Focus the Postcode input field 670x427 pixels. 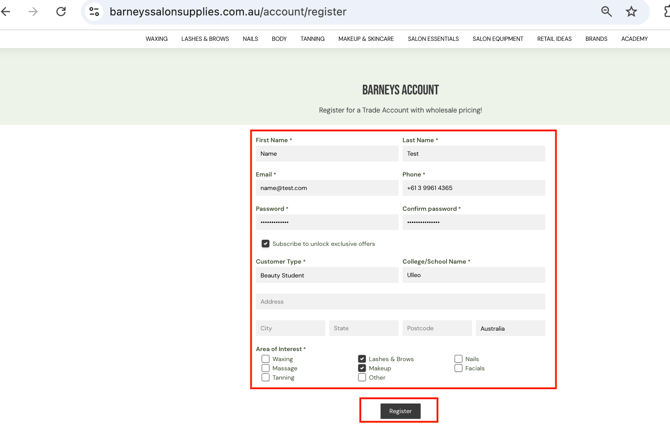(437, 328)
